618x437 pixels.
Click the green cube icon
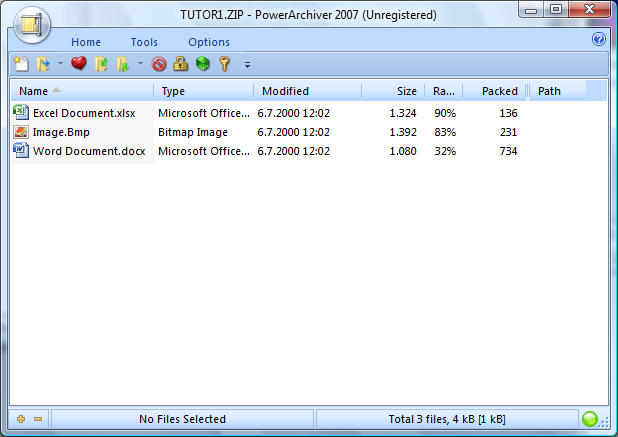click(x=203, y=64)
